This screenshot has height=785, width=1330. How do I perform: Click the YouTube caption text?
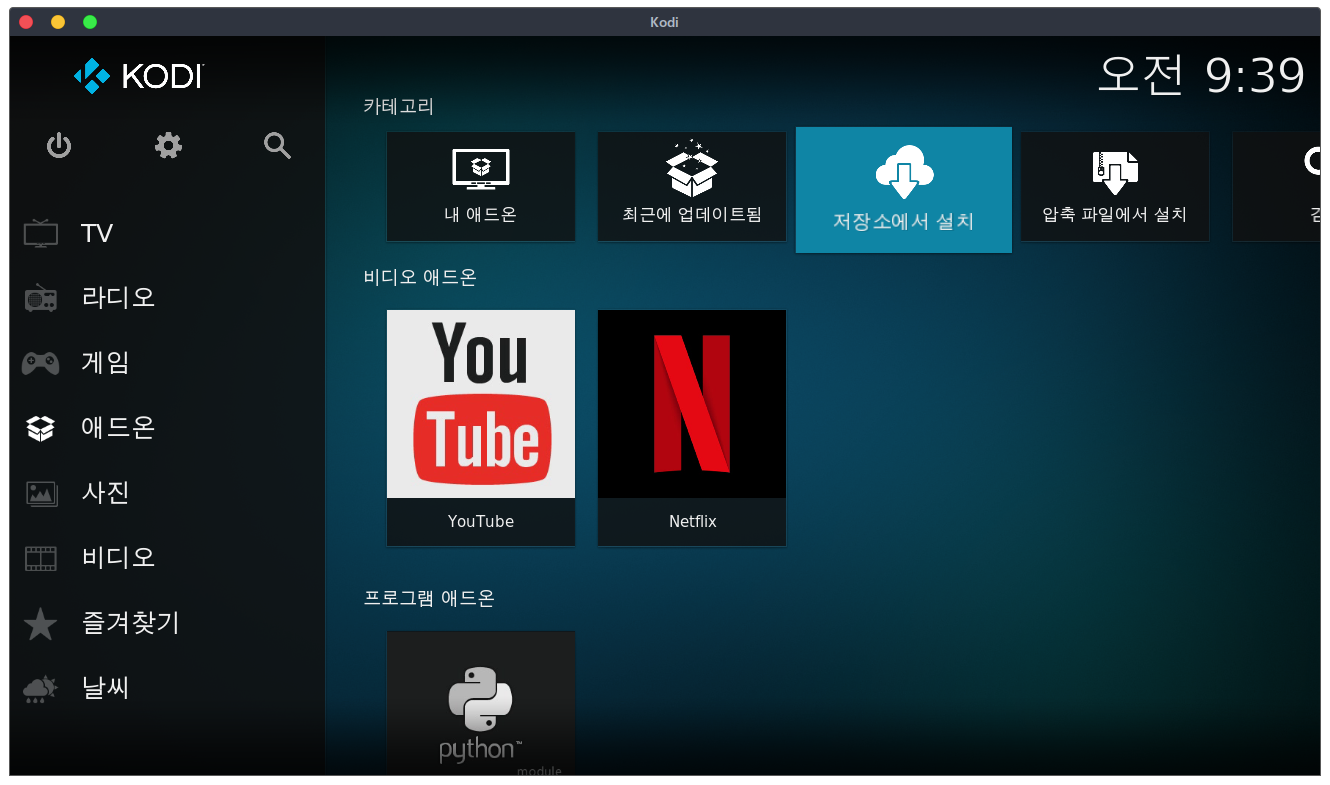481,521
